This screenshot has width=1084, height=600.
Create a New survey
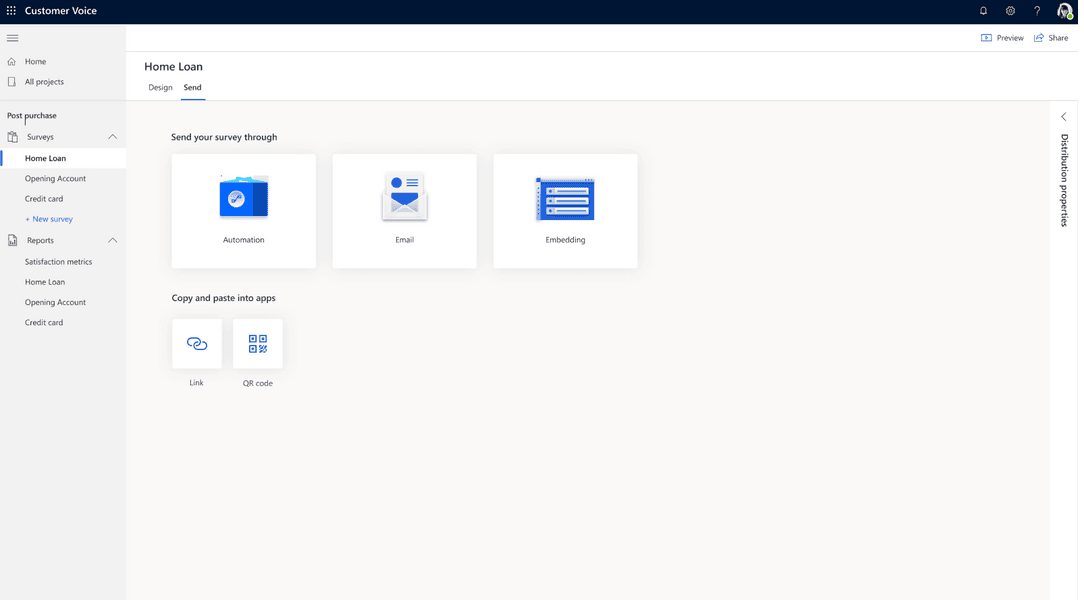tap(49, 218)
